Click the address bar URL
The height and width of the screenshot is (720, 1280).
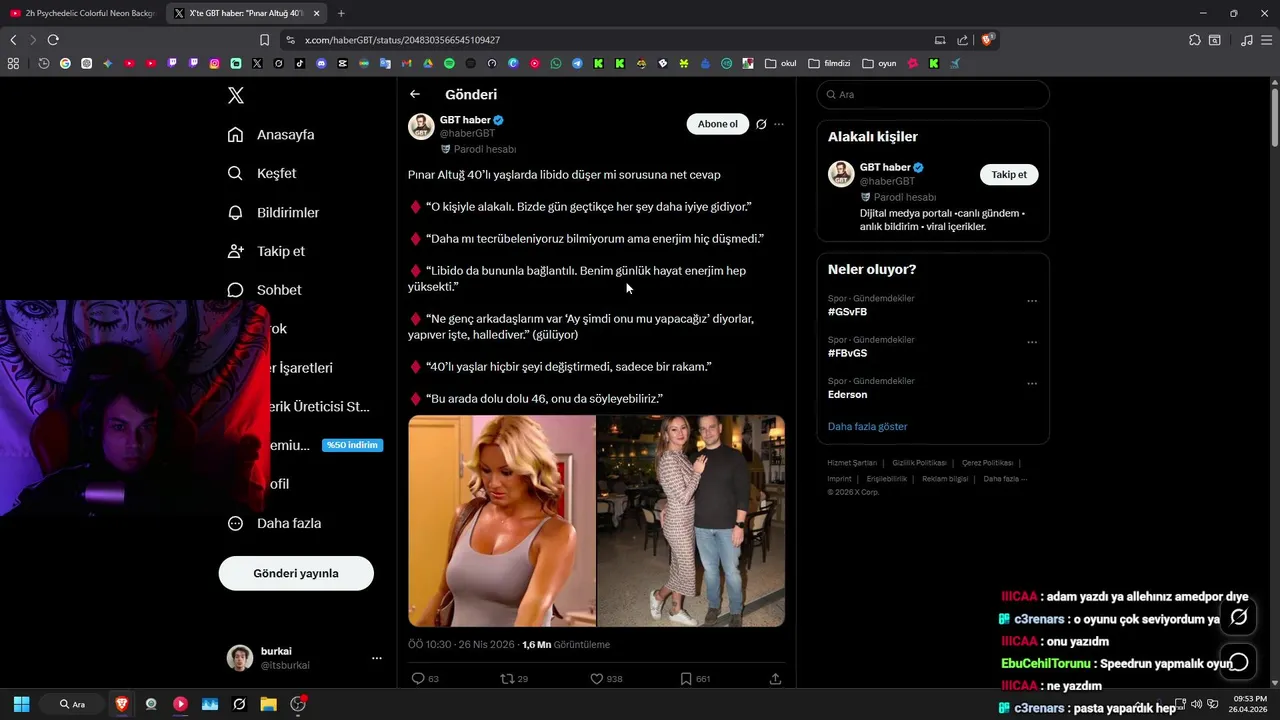click(x=402, y=40)
